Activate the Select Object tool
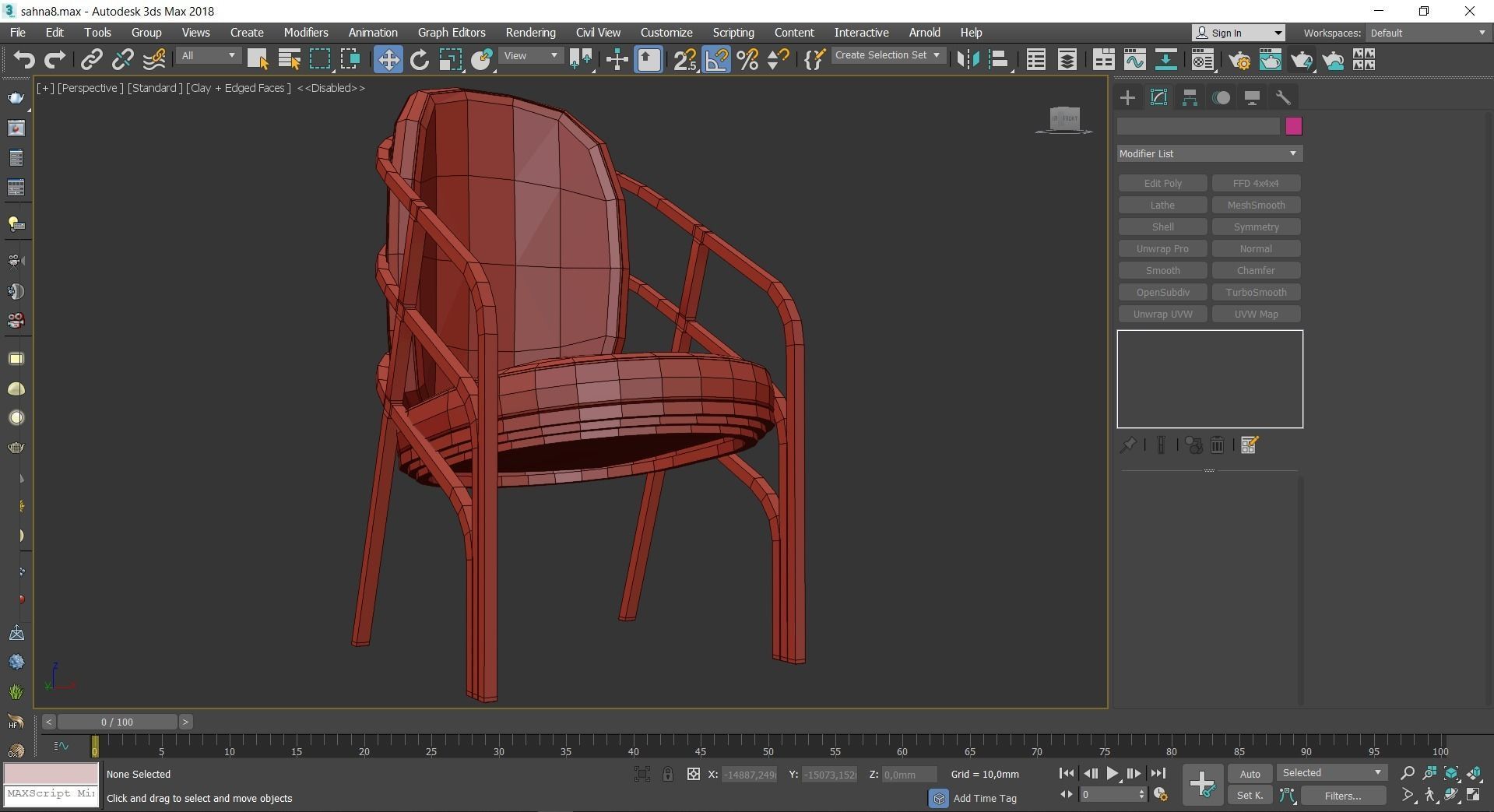Image resolution: width=1494 pixels, height=812 pixels. (257, 59)
